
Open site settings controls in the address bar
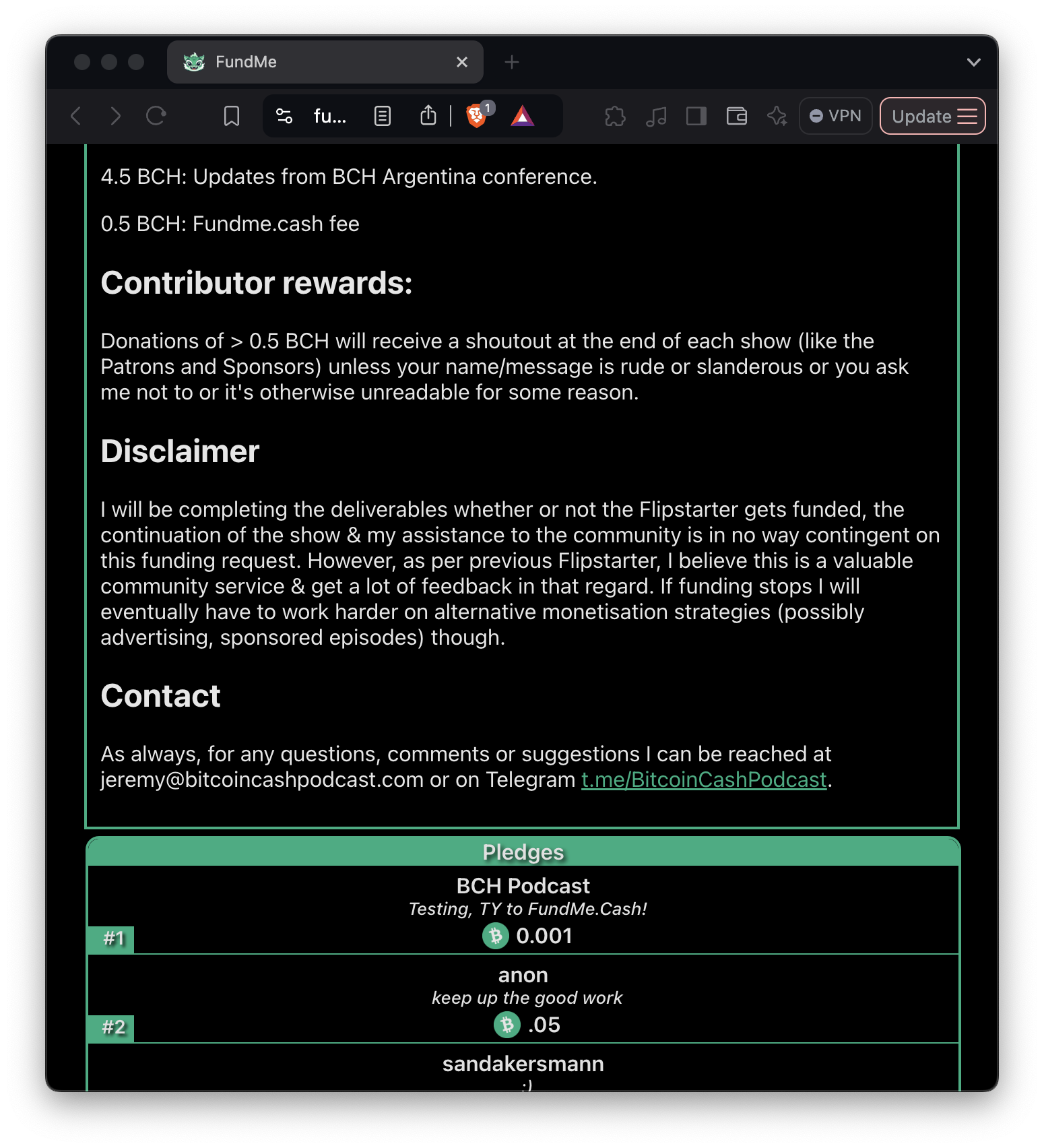(284, 117)
